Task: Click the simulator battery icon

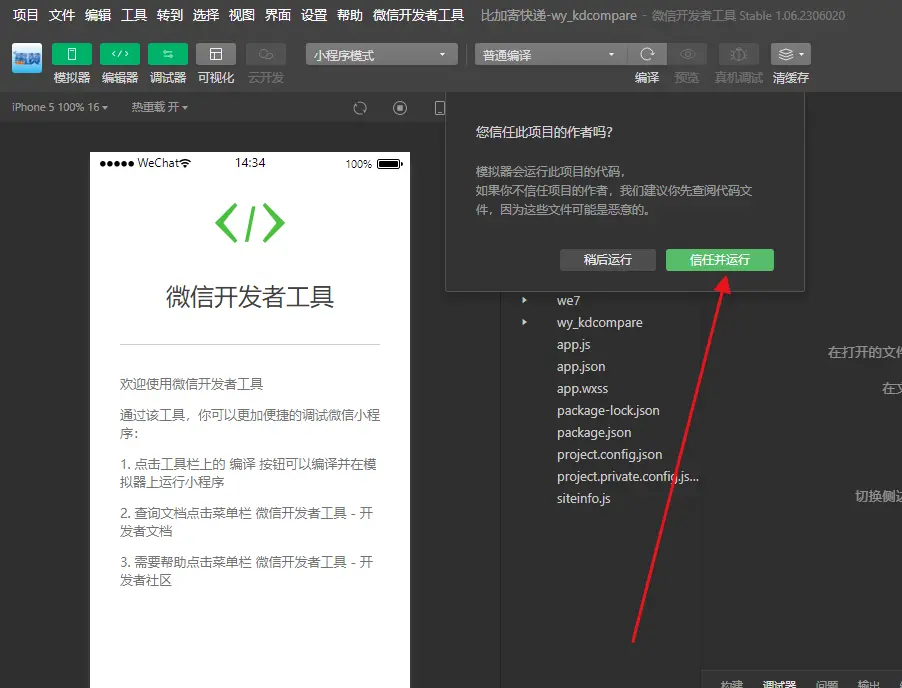Action: (x=389, y=164)
